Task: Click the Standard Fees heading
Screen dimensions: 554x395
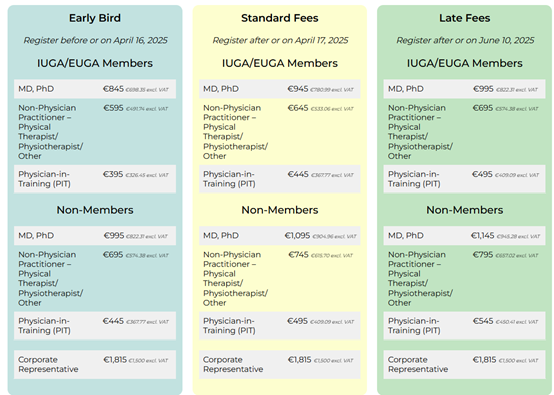Action: pos(279,18)
